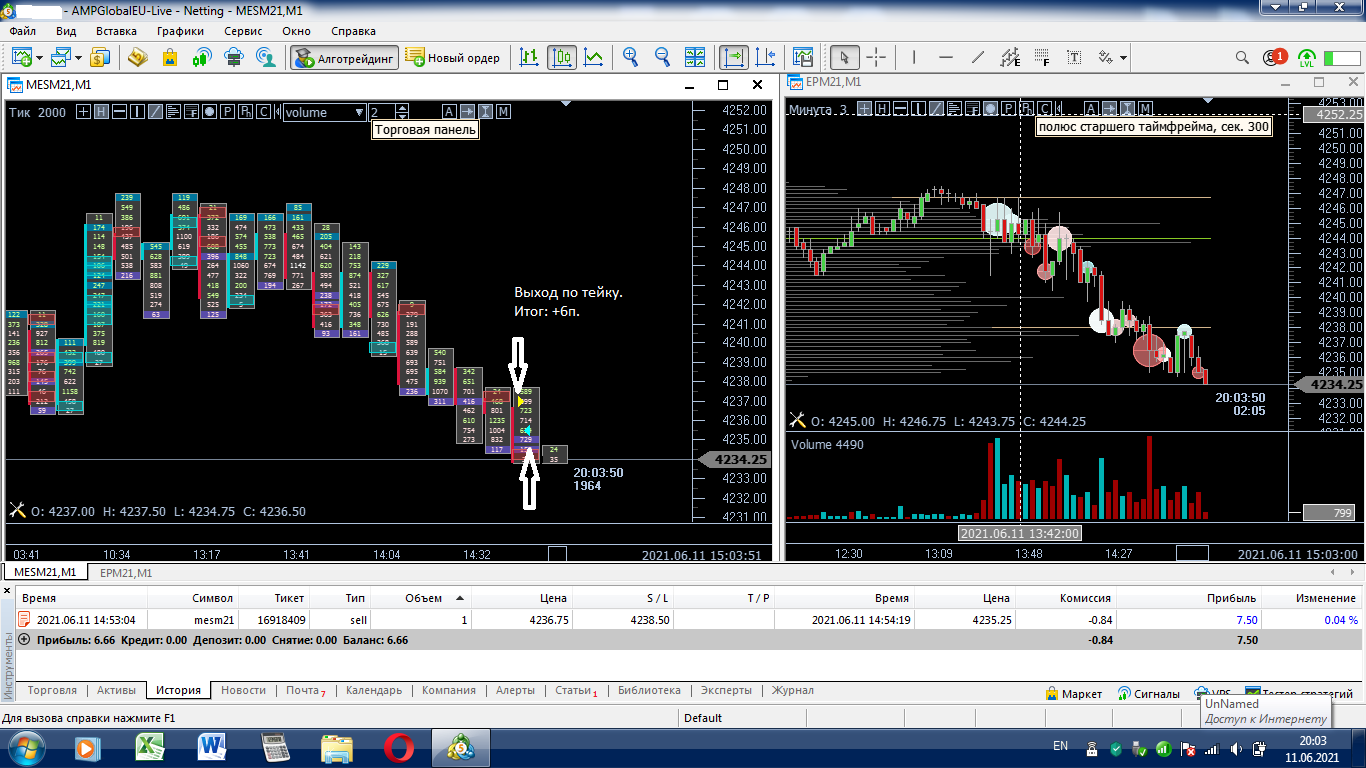The width and height of the screenshot is (1366, 768).
Task: Open Excel from the Windows taskbar
Action: pyautogui.click(x=150, y=747)
